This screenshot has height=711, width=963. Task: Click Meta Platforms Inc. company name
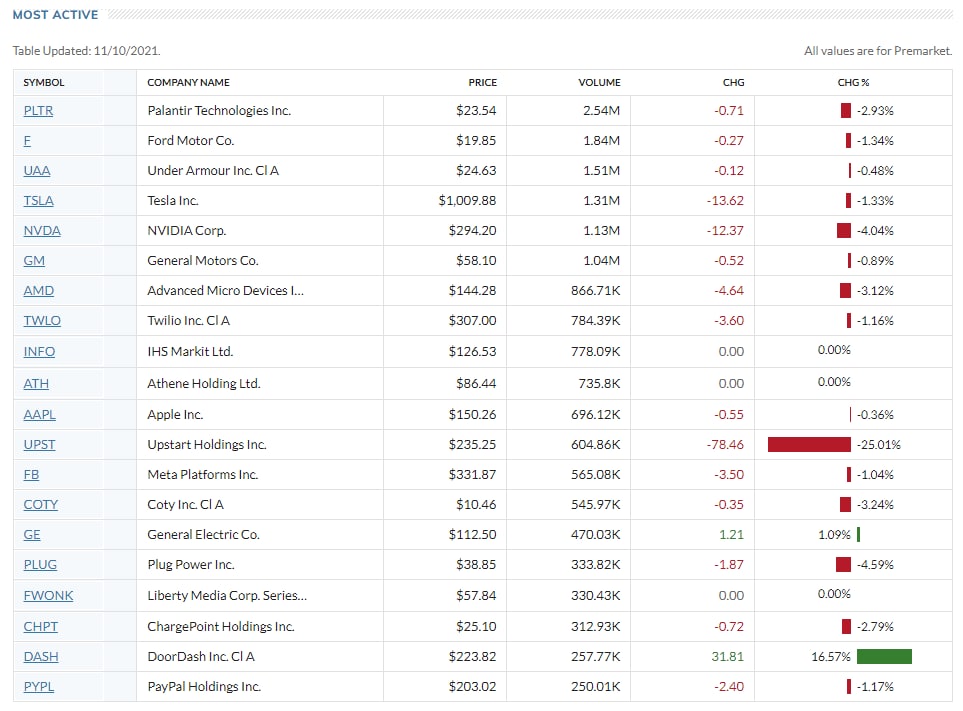point(203,475)
